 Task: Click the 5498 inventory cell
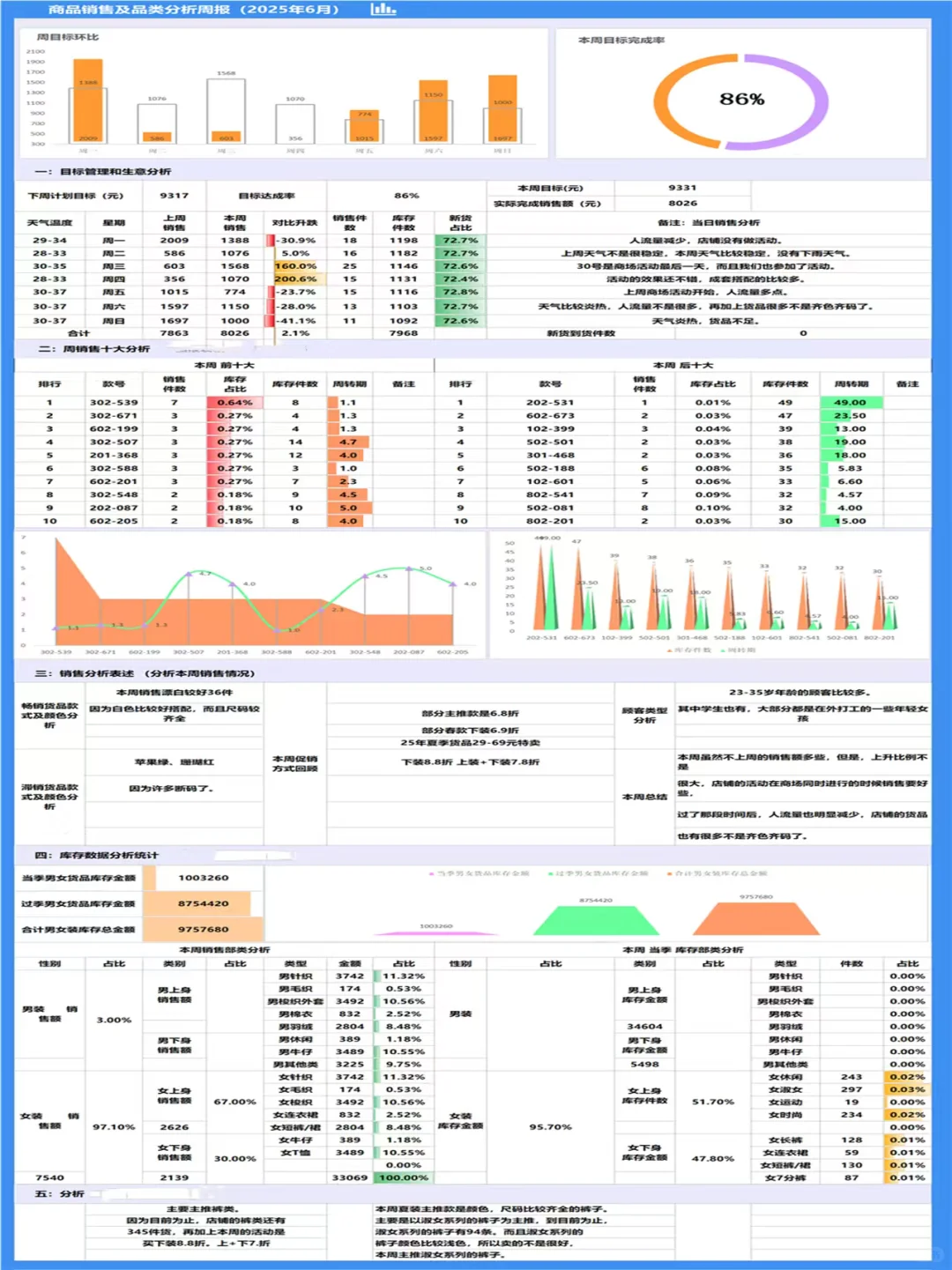(644, 1065)
